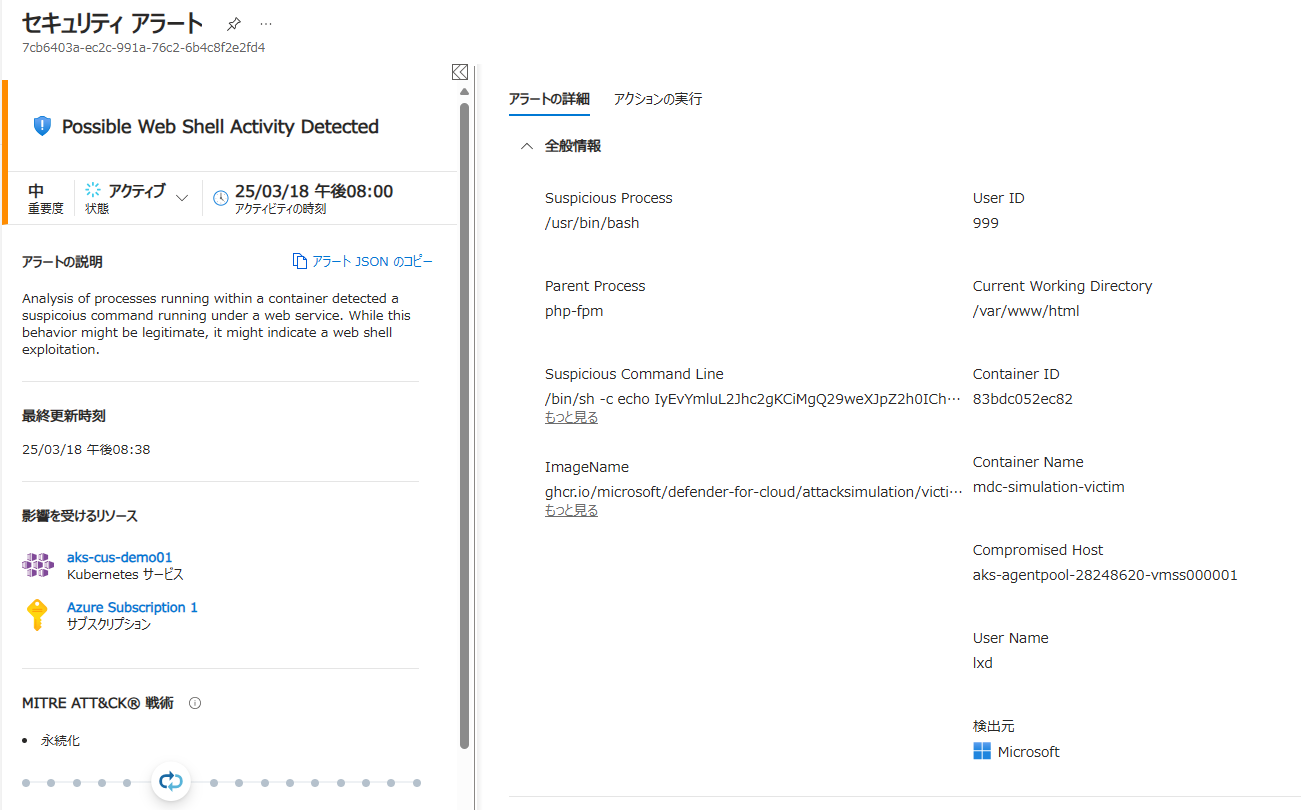Click the Kubernetes service resource icon
The image size is (1301, 810).
point(38,565)
